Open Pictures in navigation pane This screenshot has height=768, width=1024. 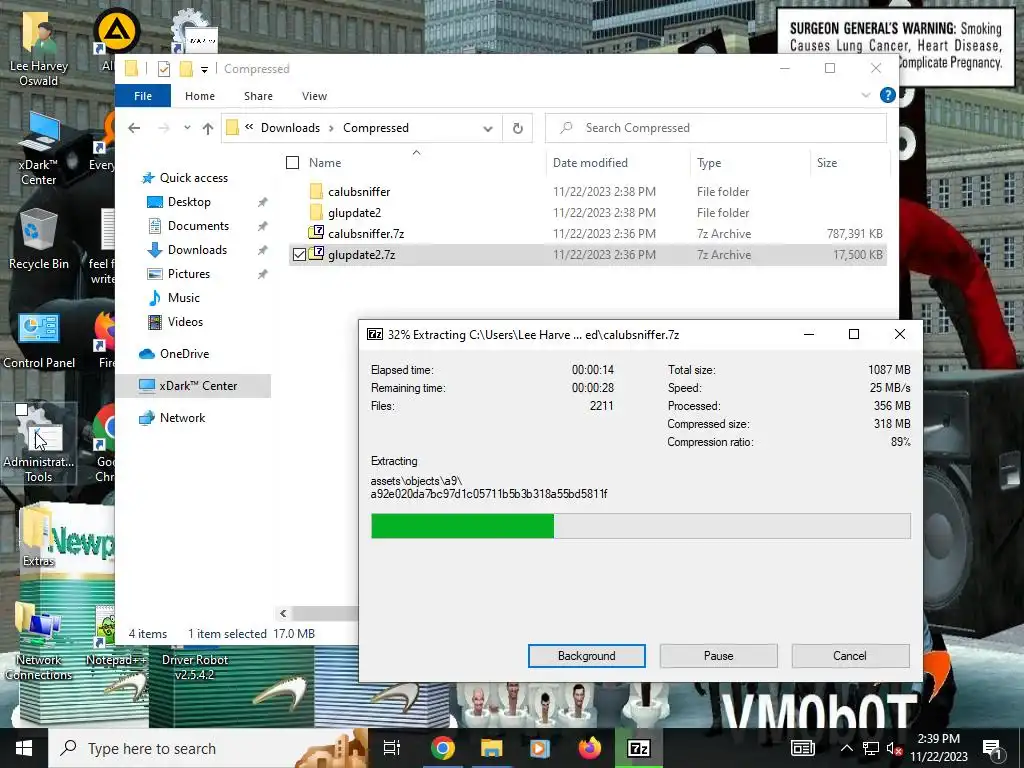[x=188, y=274]
